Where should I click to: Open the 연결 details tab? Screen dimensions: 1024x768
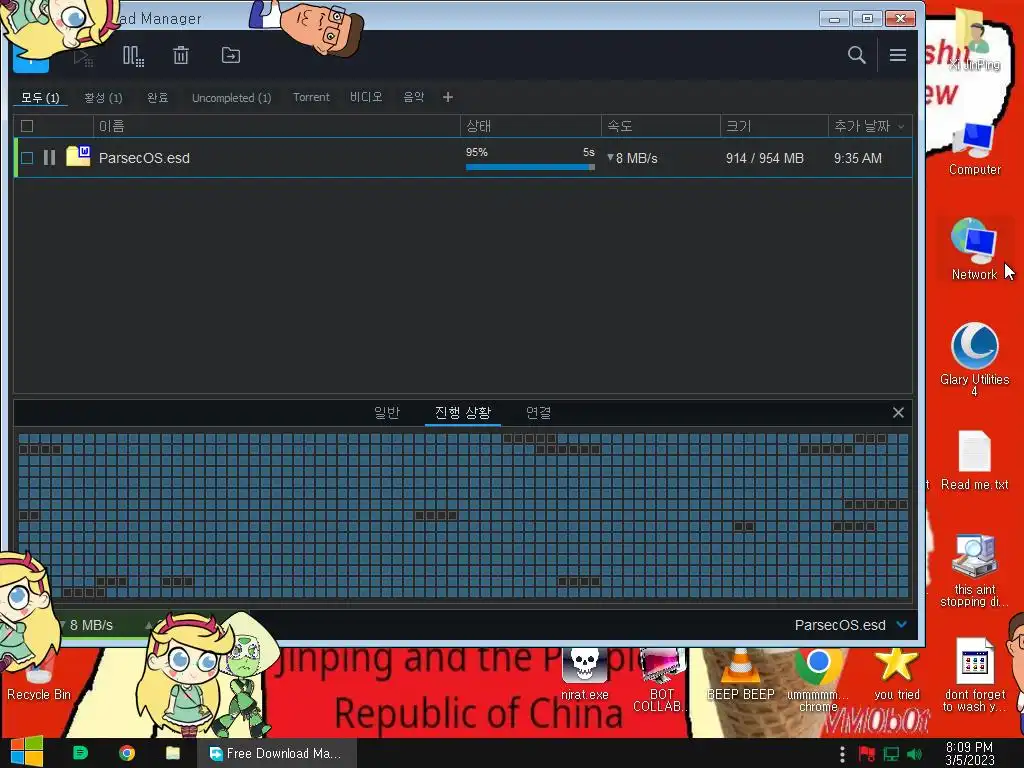[539, 413]
